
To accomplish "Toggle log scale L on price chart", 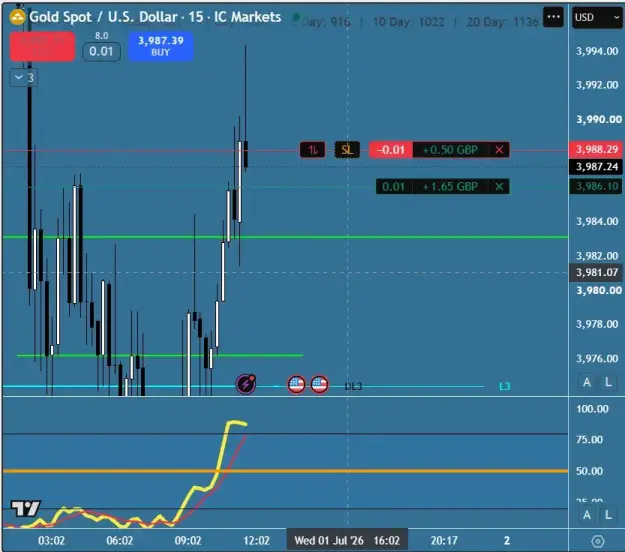I will point(608,382).
